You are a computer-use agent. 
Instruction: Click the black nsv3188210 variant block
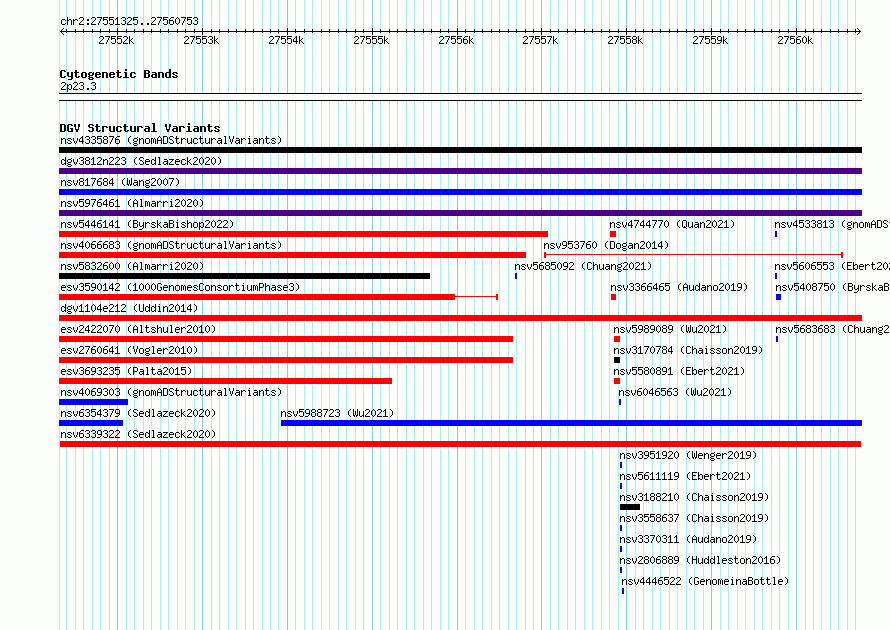pyautogui.click(x=630, y=507)
